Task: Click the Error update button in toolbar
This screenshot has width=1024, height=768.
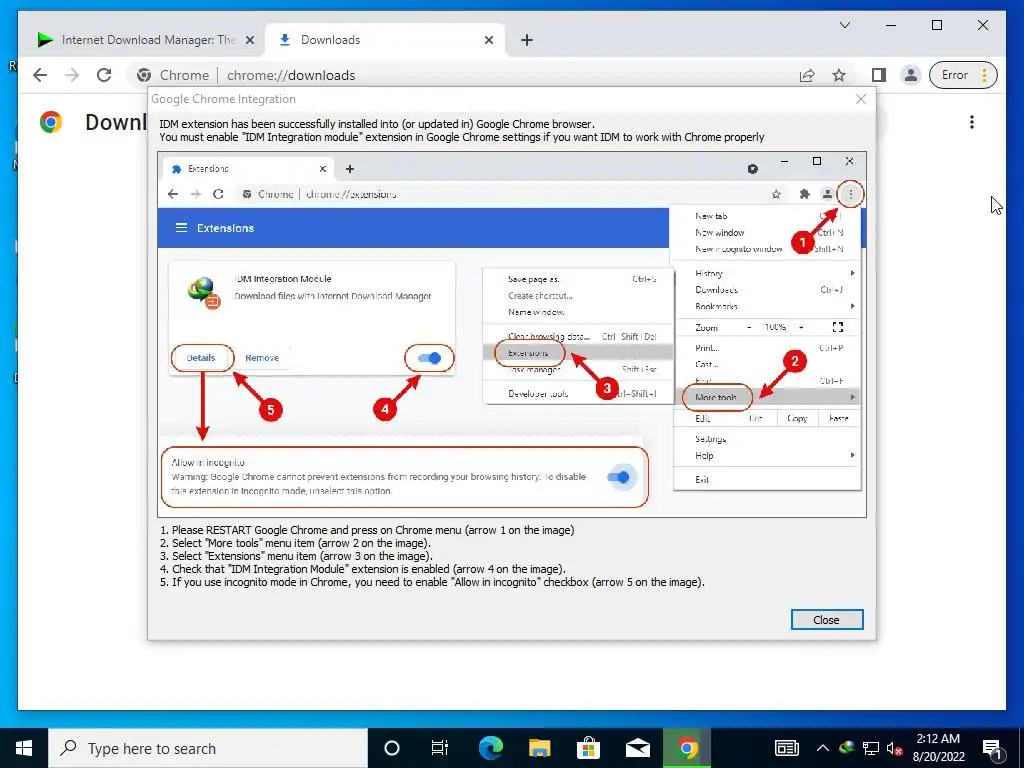Action: click(x=963, y=75)
